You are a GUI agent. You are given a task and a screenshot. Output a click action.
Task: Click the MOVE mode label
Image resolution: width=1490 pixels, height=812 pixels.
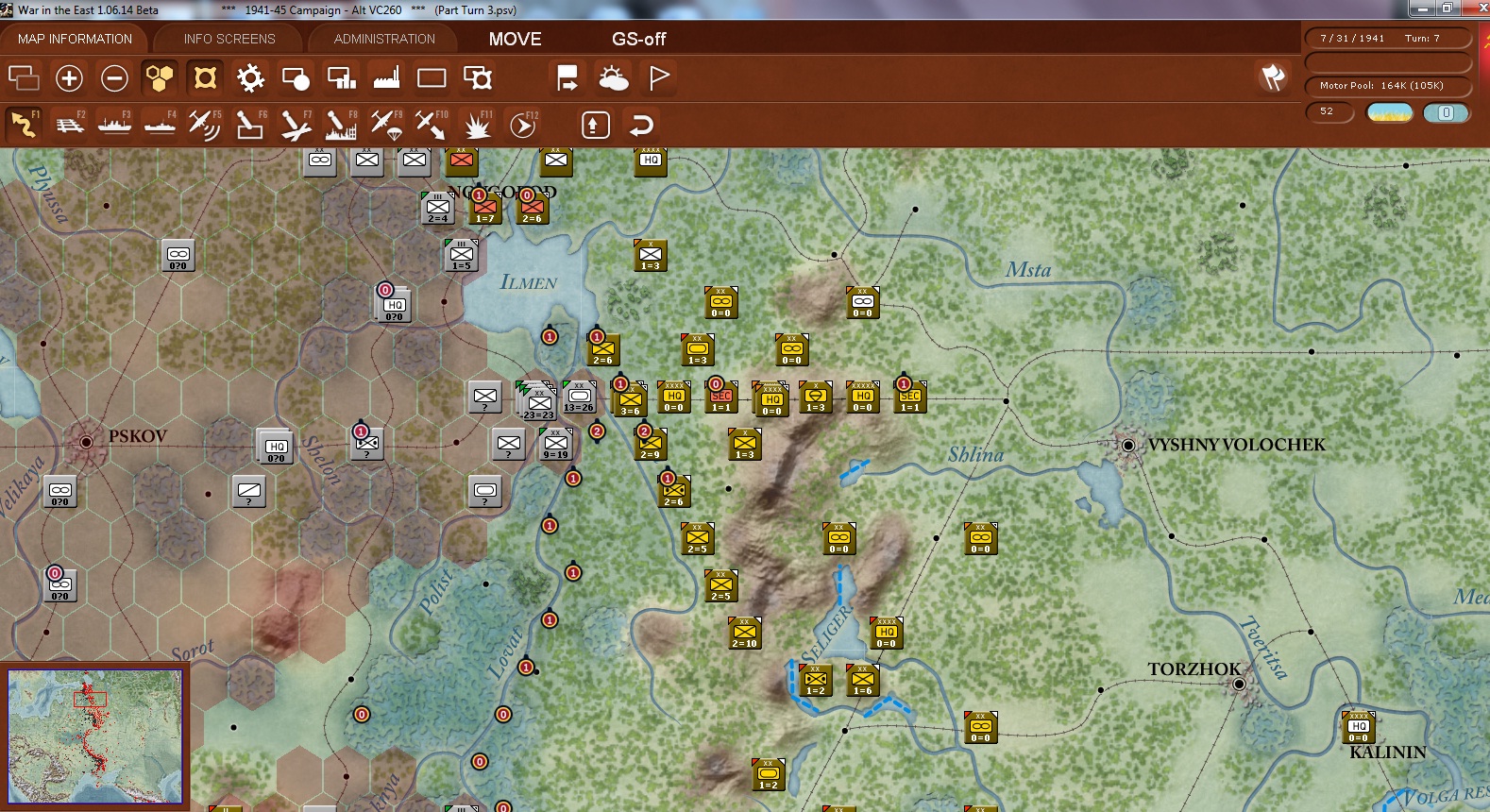click(516, 39)
